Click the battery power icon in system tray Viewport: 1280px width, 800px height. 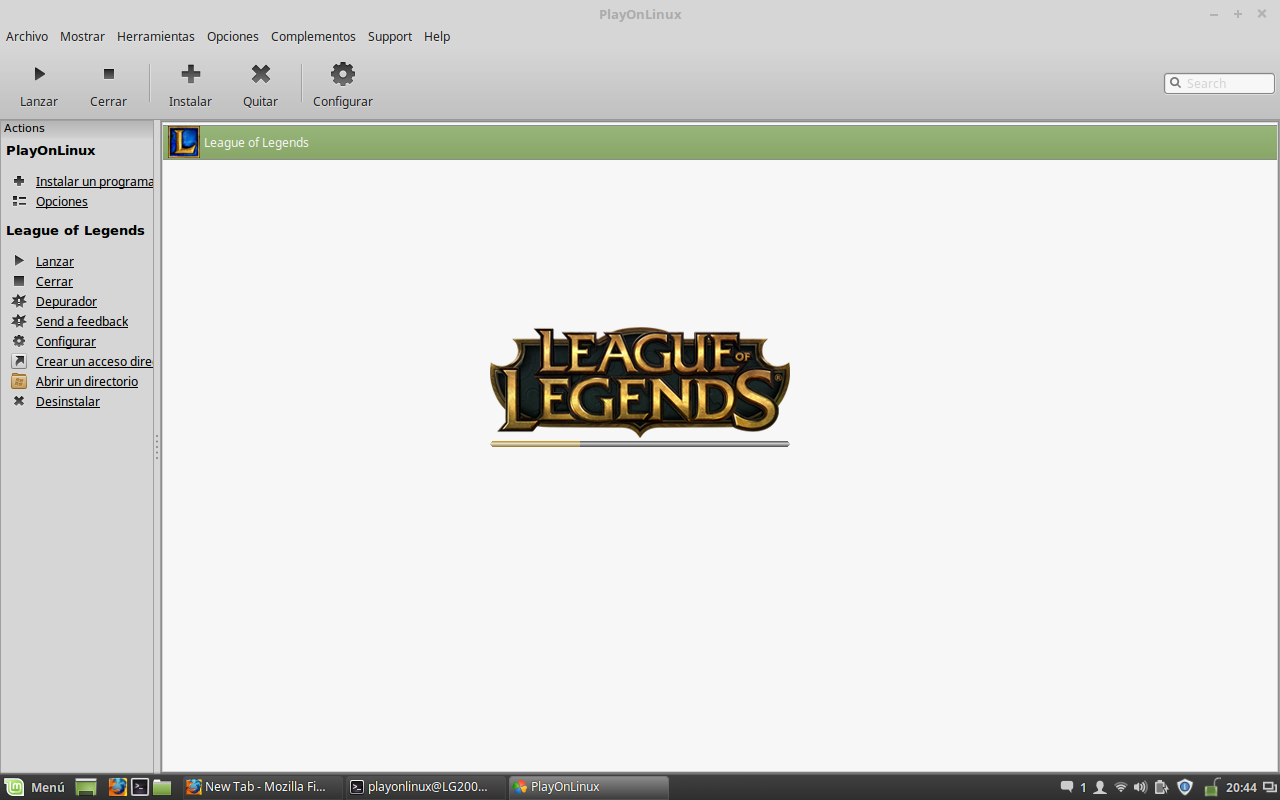pyautogui.click(x=1161, y=787)
